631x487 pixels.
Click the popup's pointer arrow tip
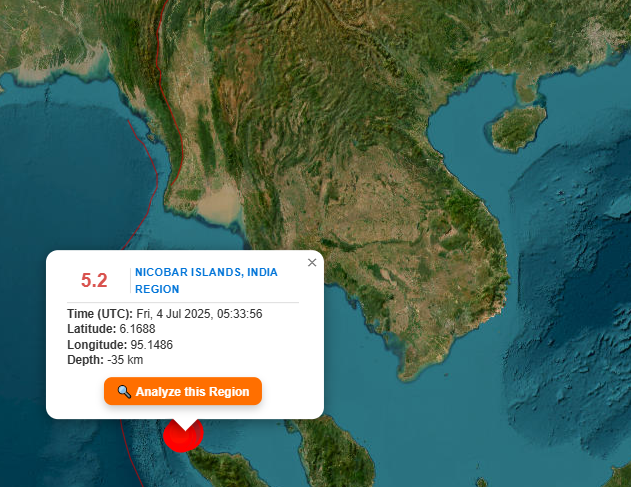click(x=185, y=429)
